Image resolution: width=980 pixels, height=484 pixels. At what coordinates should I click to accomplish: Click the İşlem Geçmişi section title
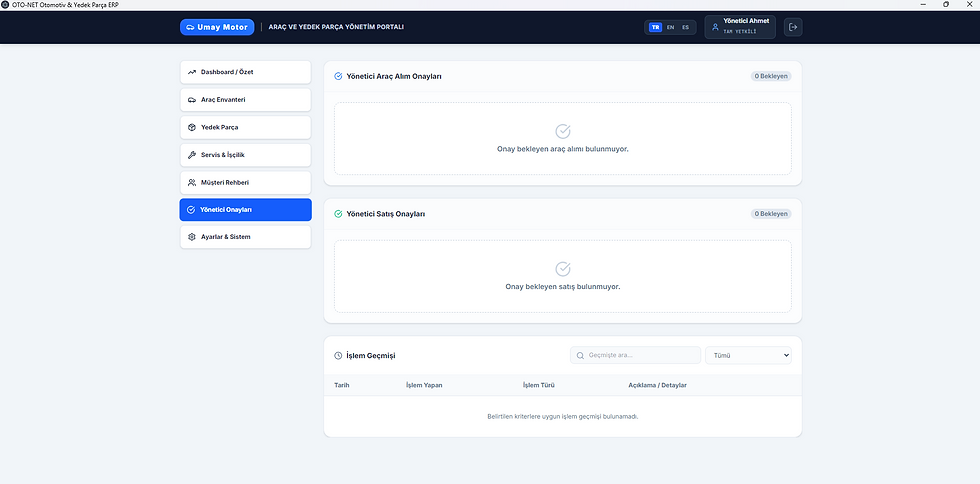(371, 355)
